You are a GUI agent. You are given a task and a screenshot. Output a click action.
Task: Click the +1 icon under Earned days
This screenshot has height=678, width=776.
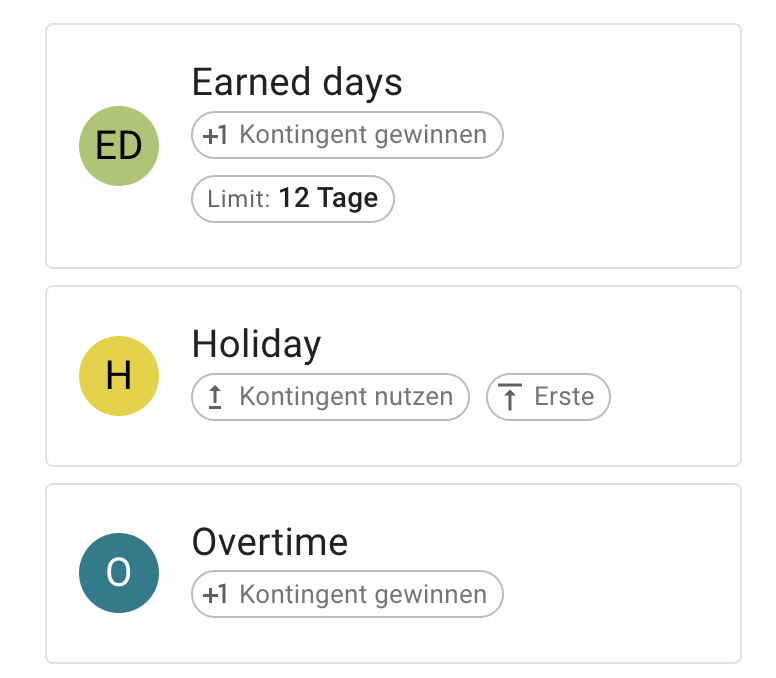click(215, 135)
